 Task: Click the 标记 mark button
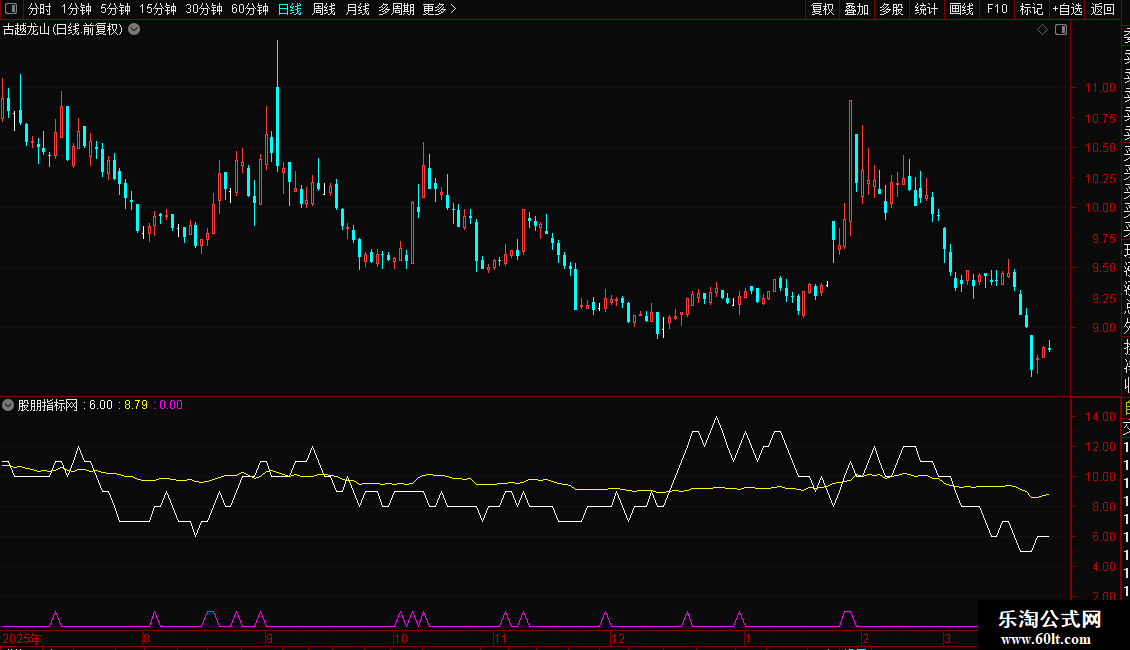pos(1031,9)
